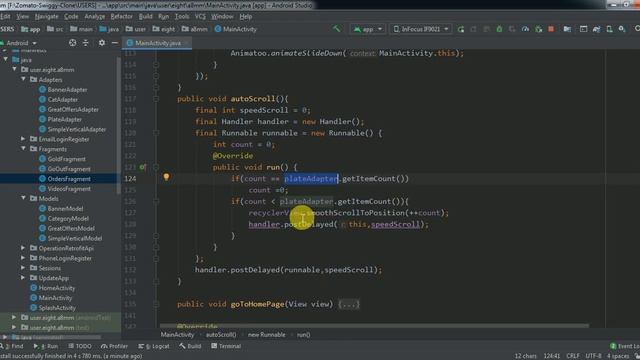Open the Code menu
Screen dimensions: 640x360
(x=71, y=16)
